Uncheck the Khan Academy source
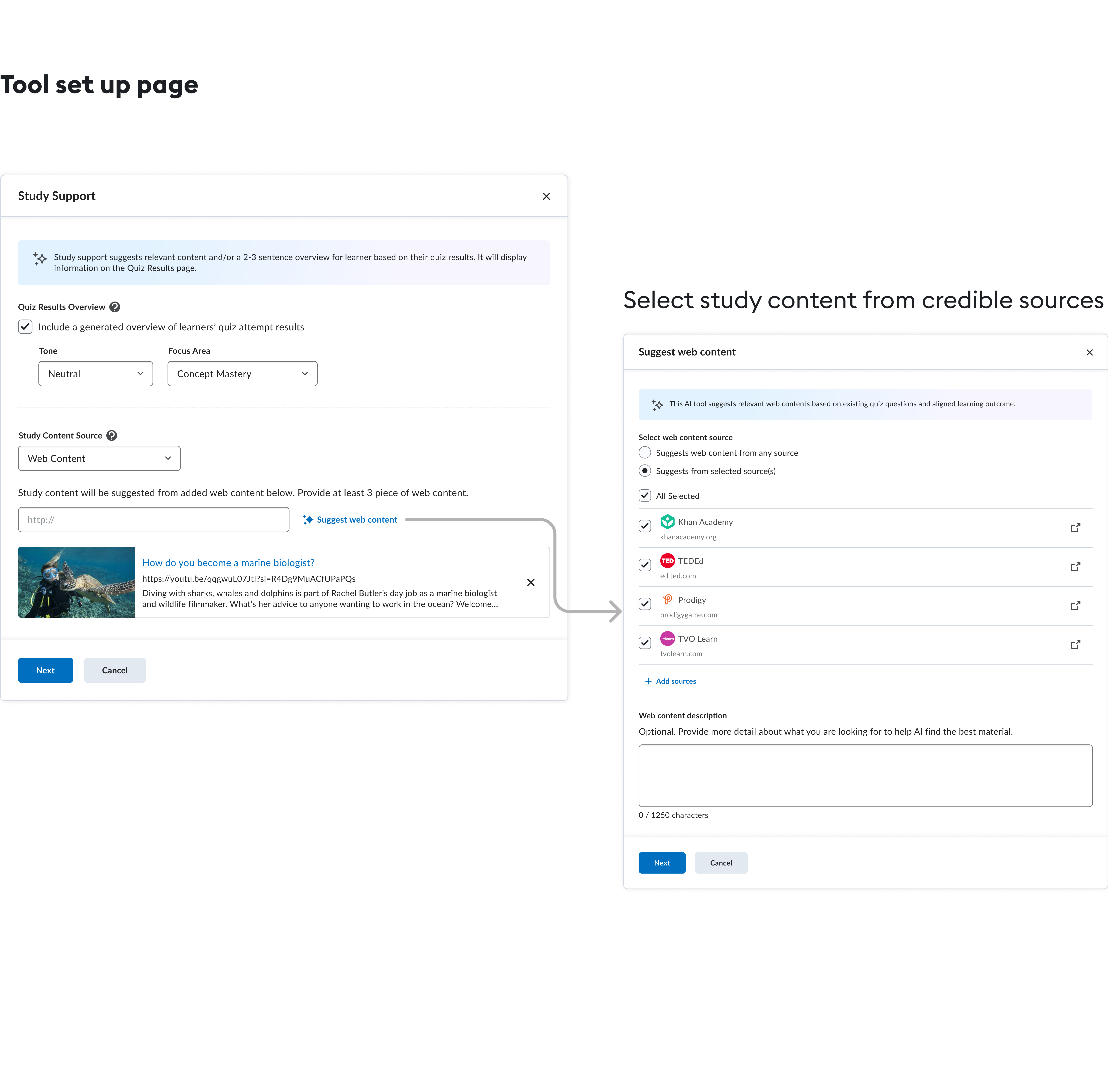Image resolution: width=1108 pixels, height=1092 pixels. coord(645,526)
